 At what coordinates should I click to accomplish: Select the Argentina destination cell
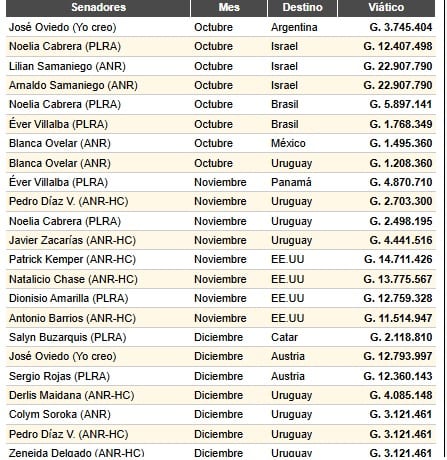(x=294, y=27)
